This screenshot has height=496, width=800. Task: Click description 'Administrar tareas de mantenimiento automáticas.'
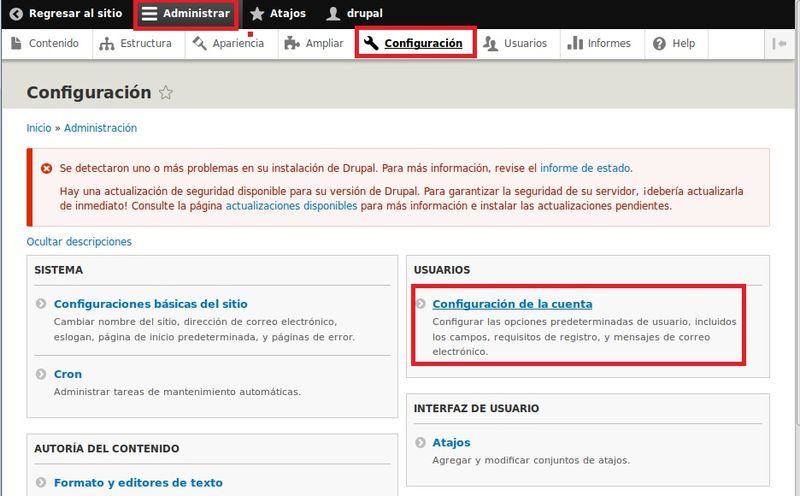177,392
